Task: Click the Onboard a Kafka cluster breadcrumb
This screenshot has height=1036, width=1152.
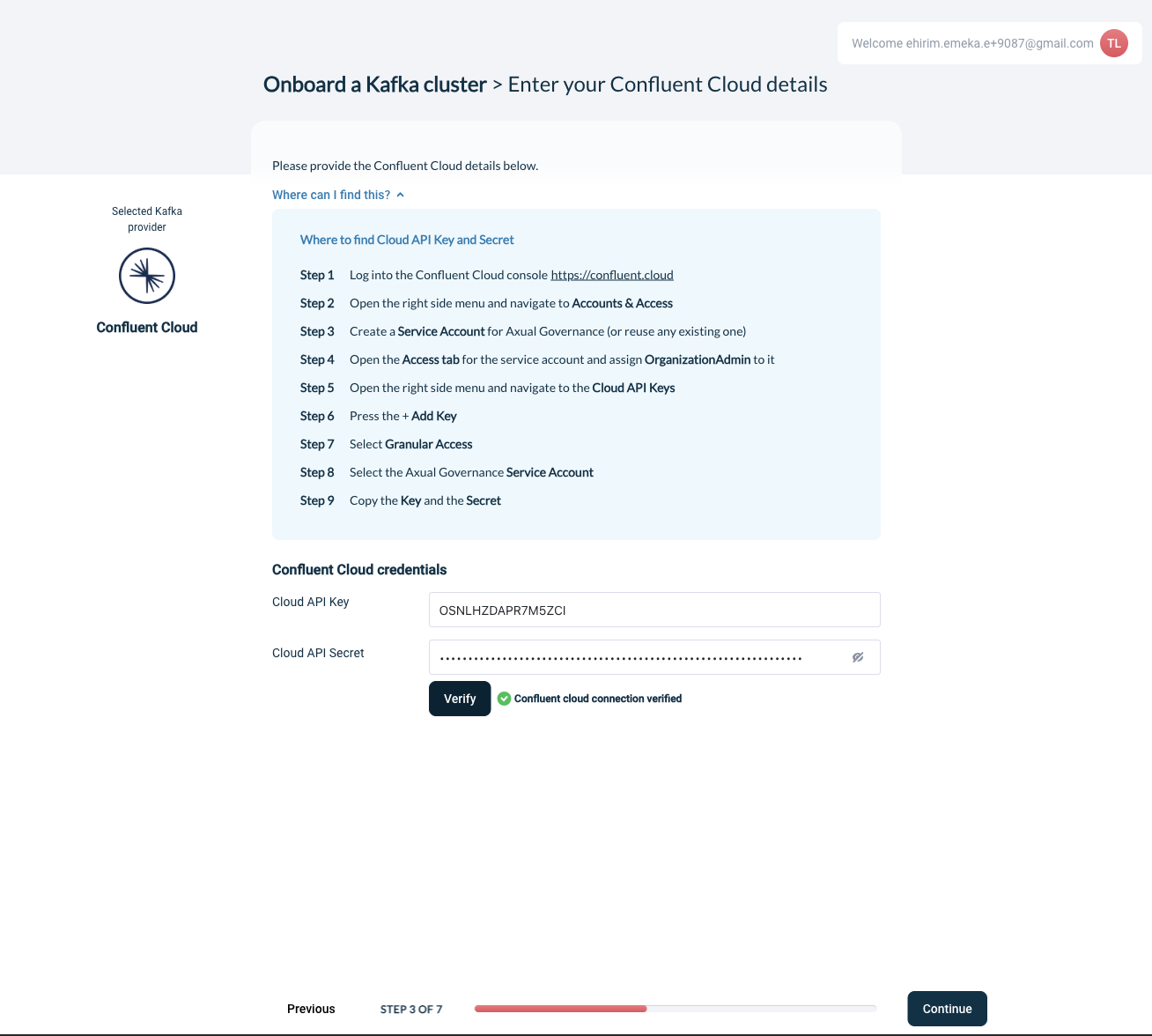Action: point(375,85)
